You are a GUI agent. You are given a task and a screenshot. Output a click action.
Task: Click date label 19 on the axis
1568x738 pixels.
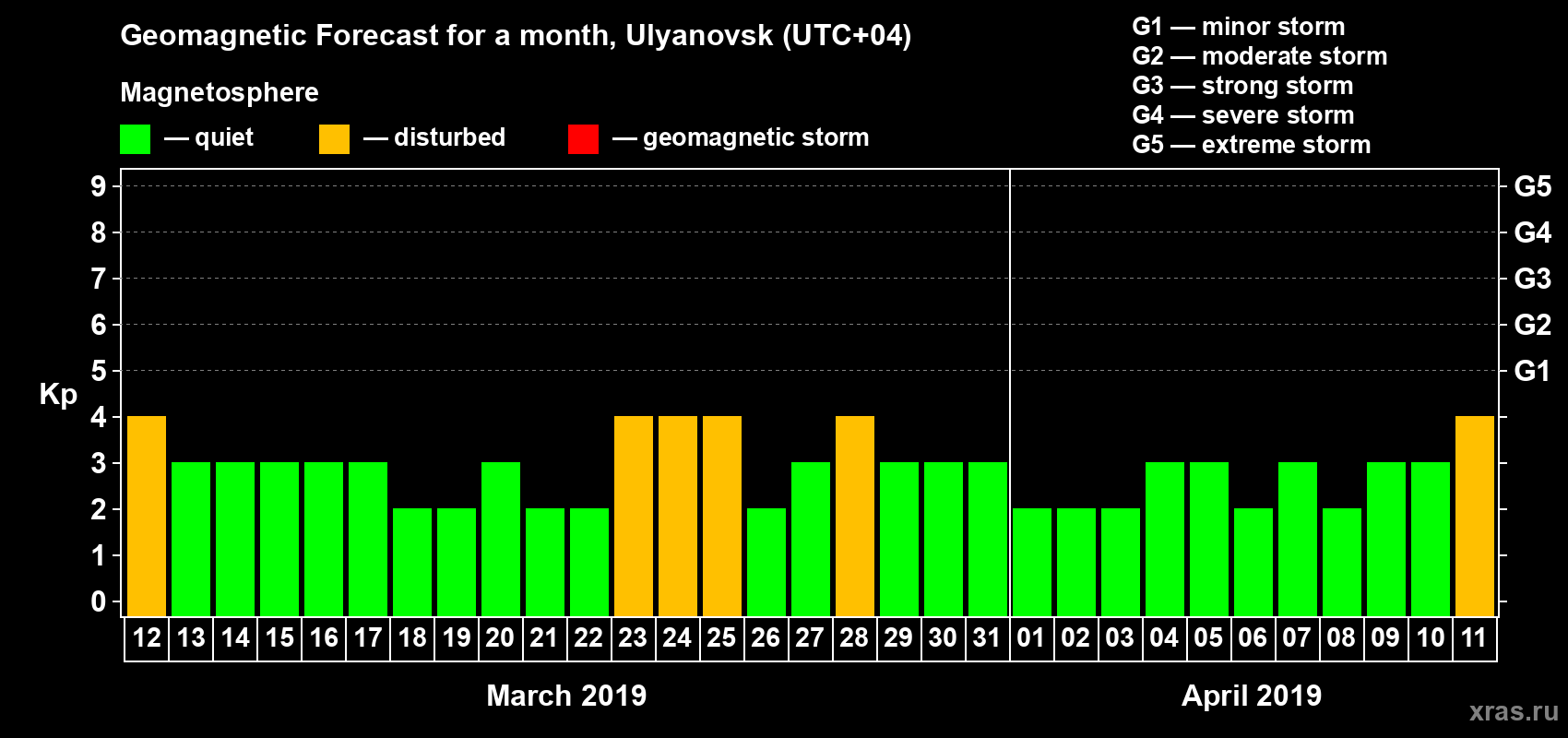457,638
